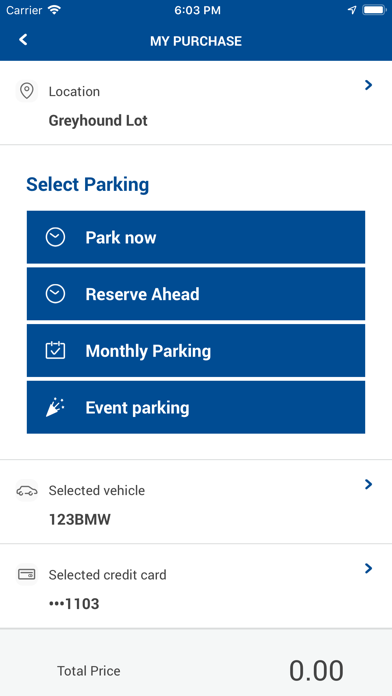
Task: Tap the clock icon beside Reserve Ahead
Action: (x=55, y=294)
